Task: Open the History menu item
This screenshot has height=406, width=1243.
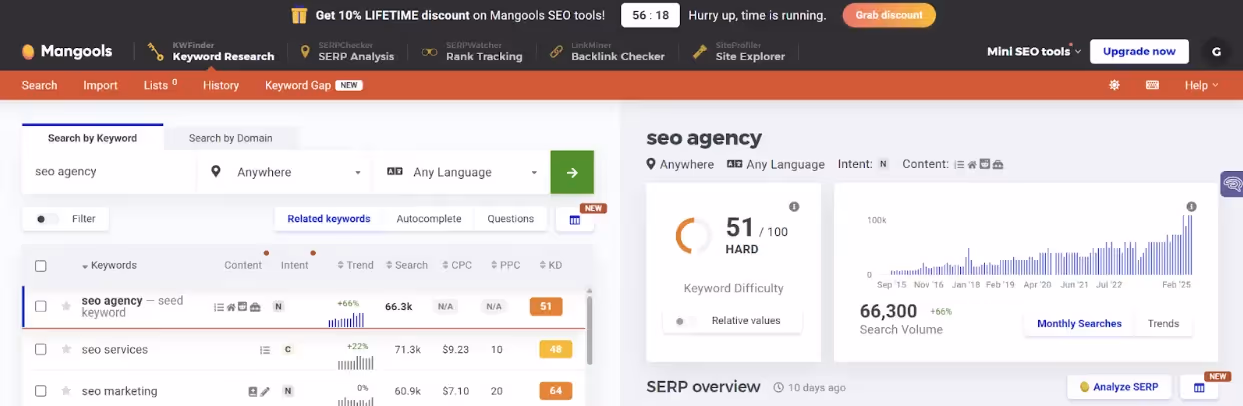Action: point(221,85)
